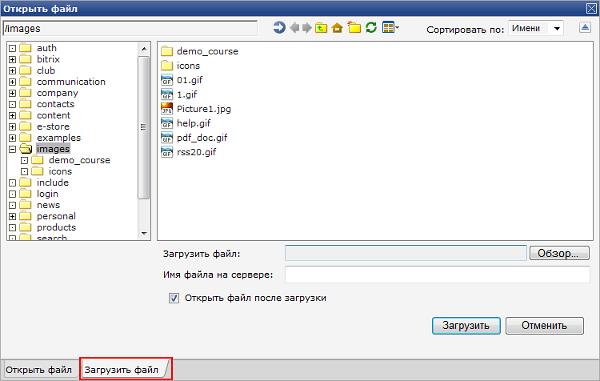Click the Имя файла на сервере field
Screen dimensions: 600x381
click(x=437, y=275)
